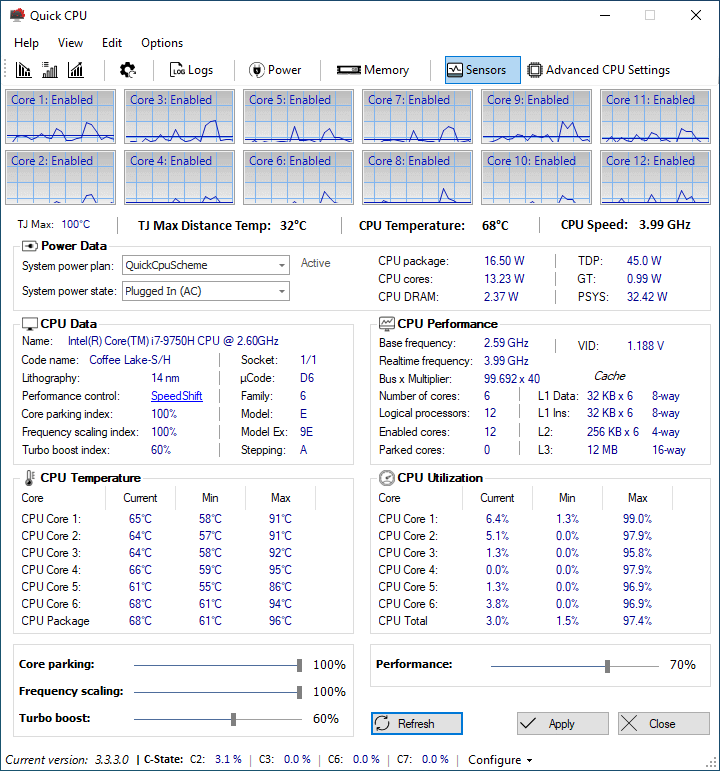Click the Bus x Multiplier 99.692 x 40 value
Screen dimensions: 720x771
[512, 379]
